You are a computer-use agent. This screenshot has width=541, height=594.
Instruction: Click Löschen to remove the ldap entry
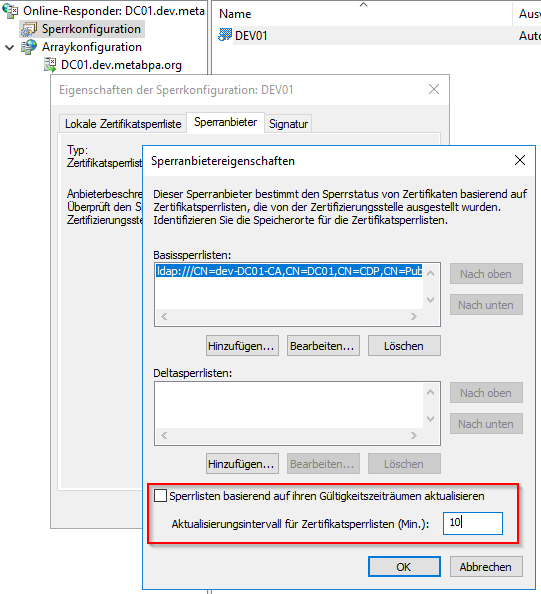pyautogui.click(x=404, y=345)
